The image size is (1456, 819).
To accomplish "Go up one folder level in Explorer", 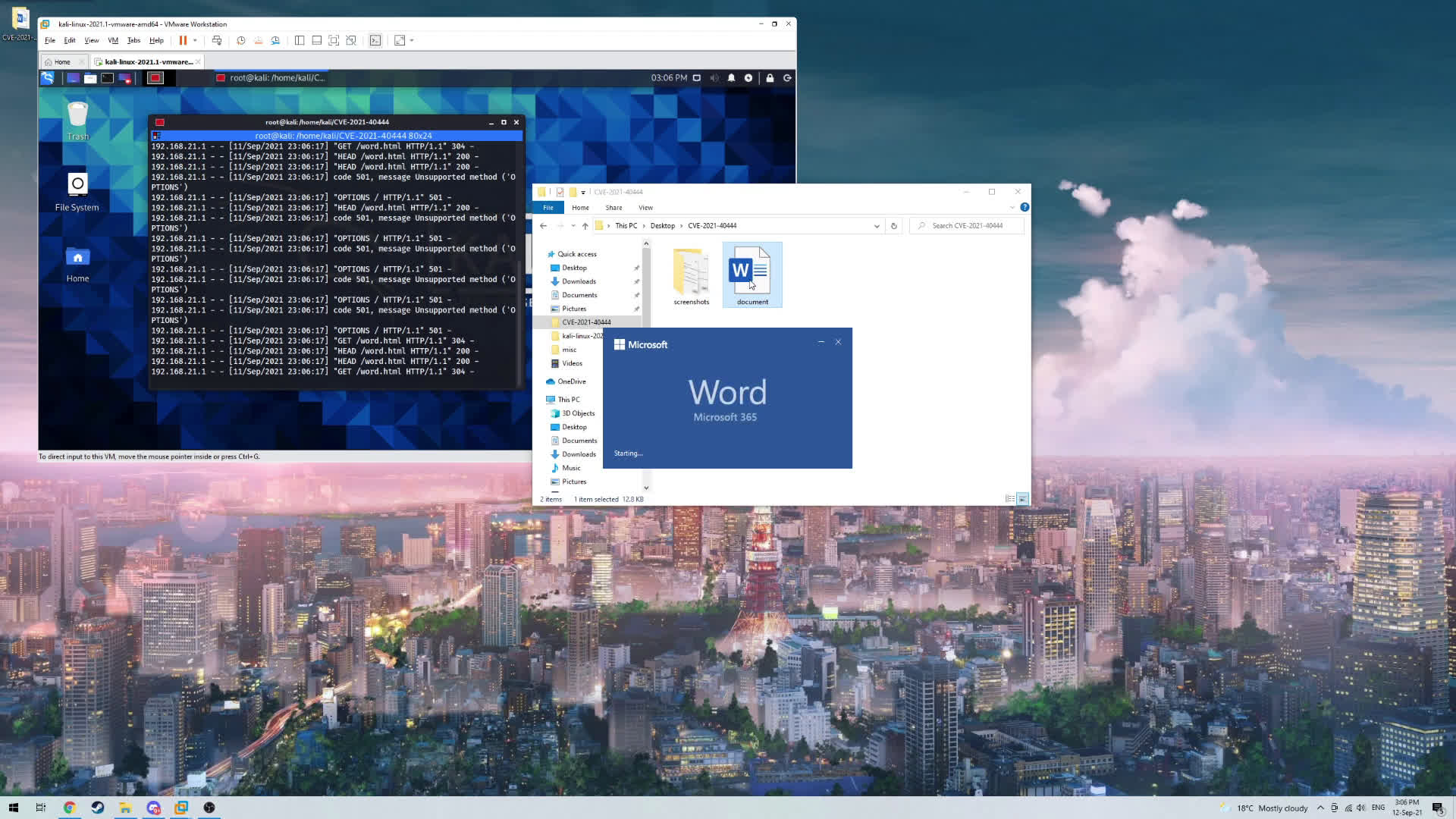I will point(585,226).
